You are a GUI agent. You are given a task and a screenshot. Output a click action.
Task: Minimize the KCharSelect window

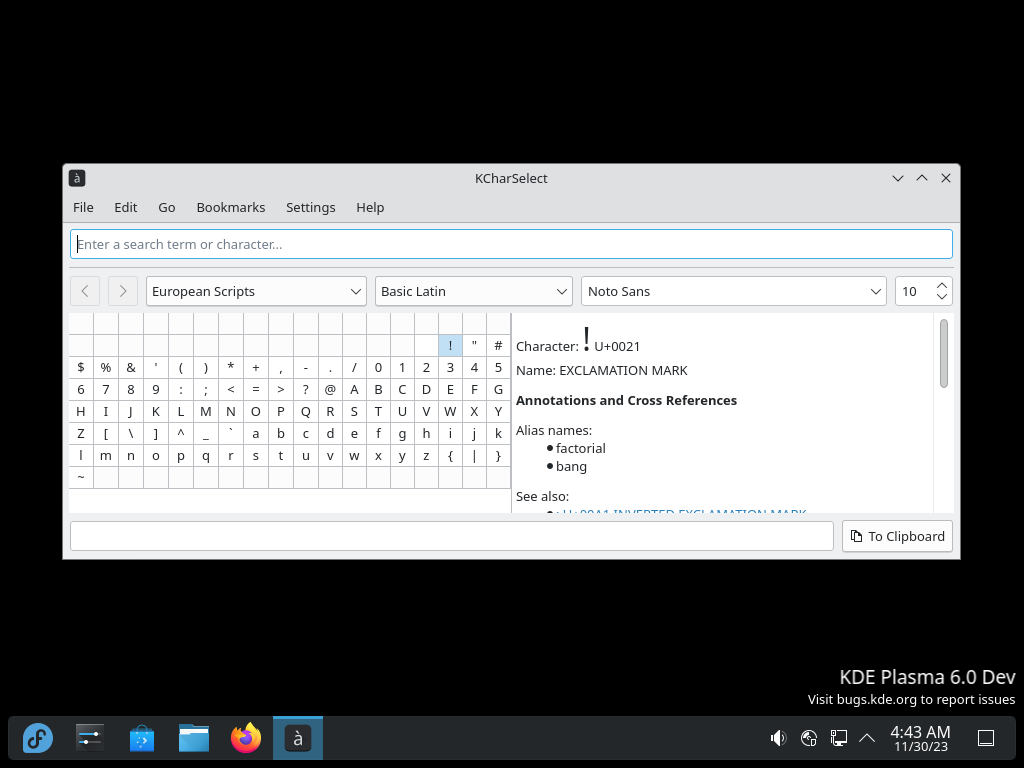898,178
